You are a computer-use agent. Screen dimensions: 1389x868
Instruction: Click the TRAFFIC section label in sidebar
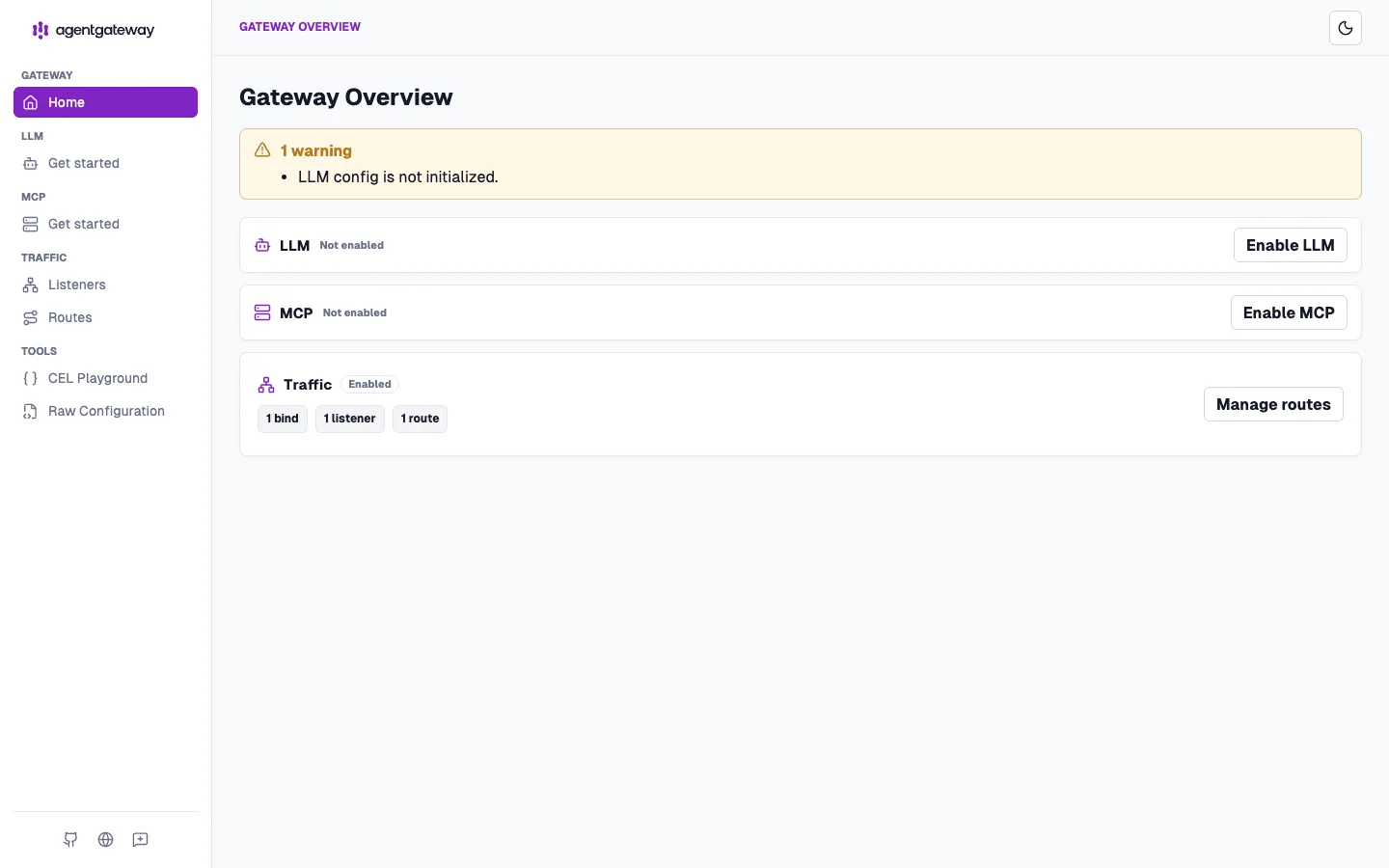(44, 258)
